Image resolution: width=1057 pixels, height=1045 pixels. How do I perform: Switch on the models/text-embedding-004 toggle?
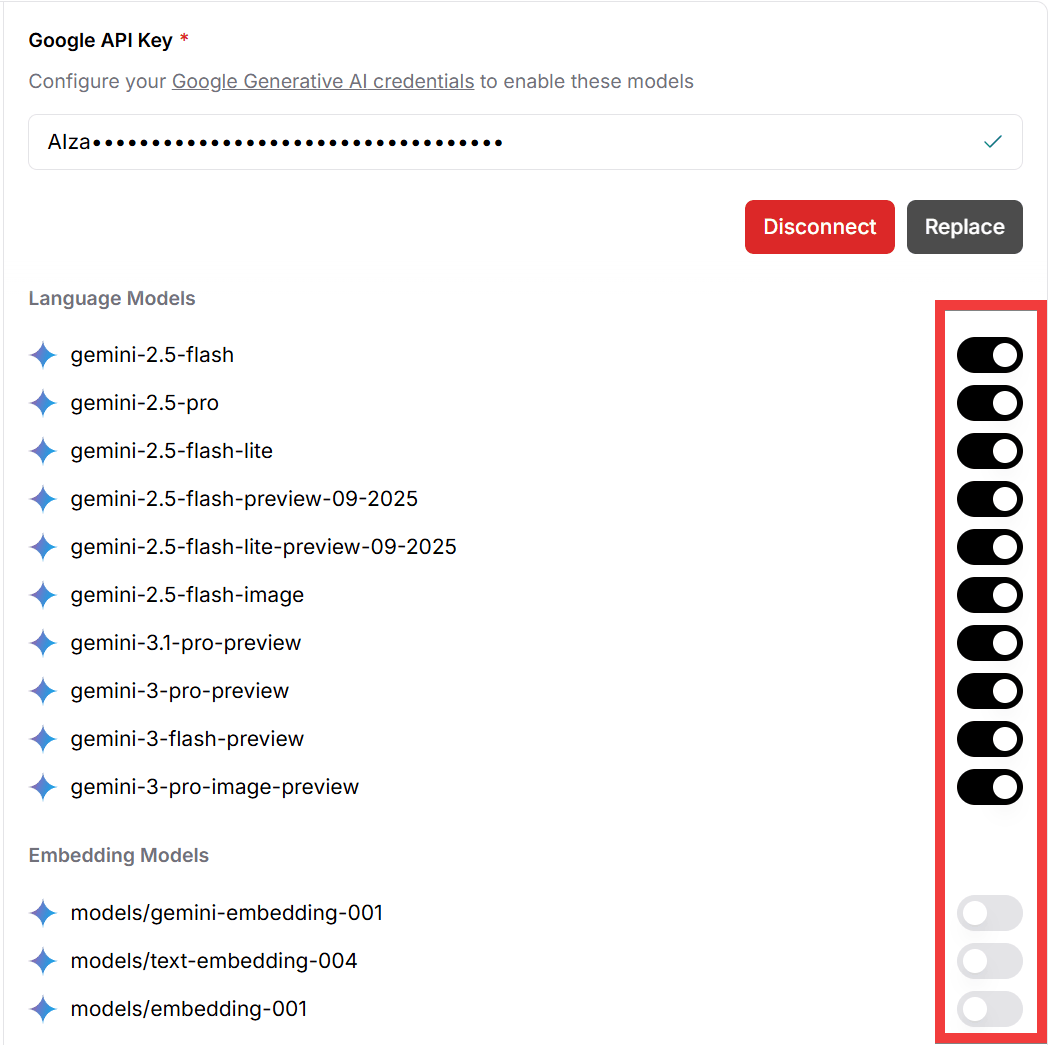click(x=989, y=961)
